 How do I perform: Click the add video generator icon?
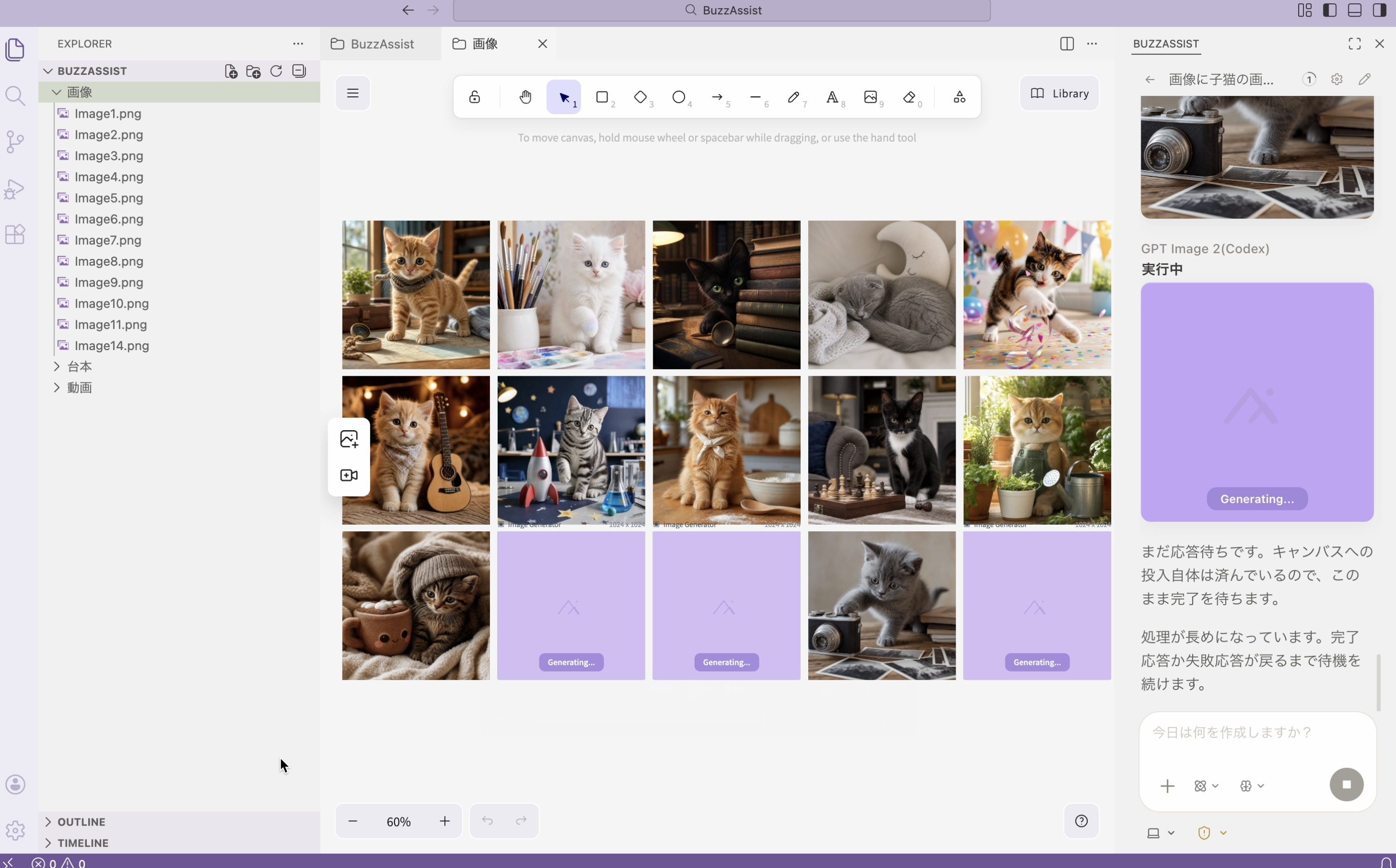click(x=349, y=475)
